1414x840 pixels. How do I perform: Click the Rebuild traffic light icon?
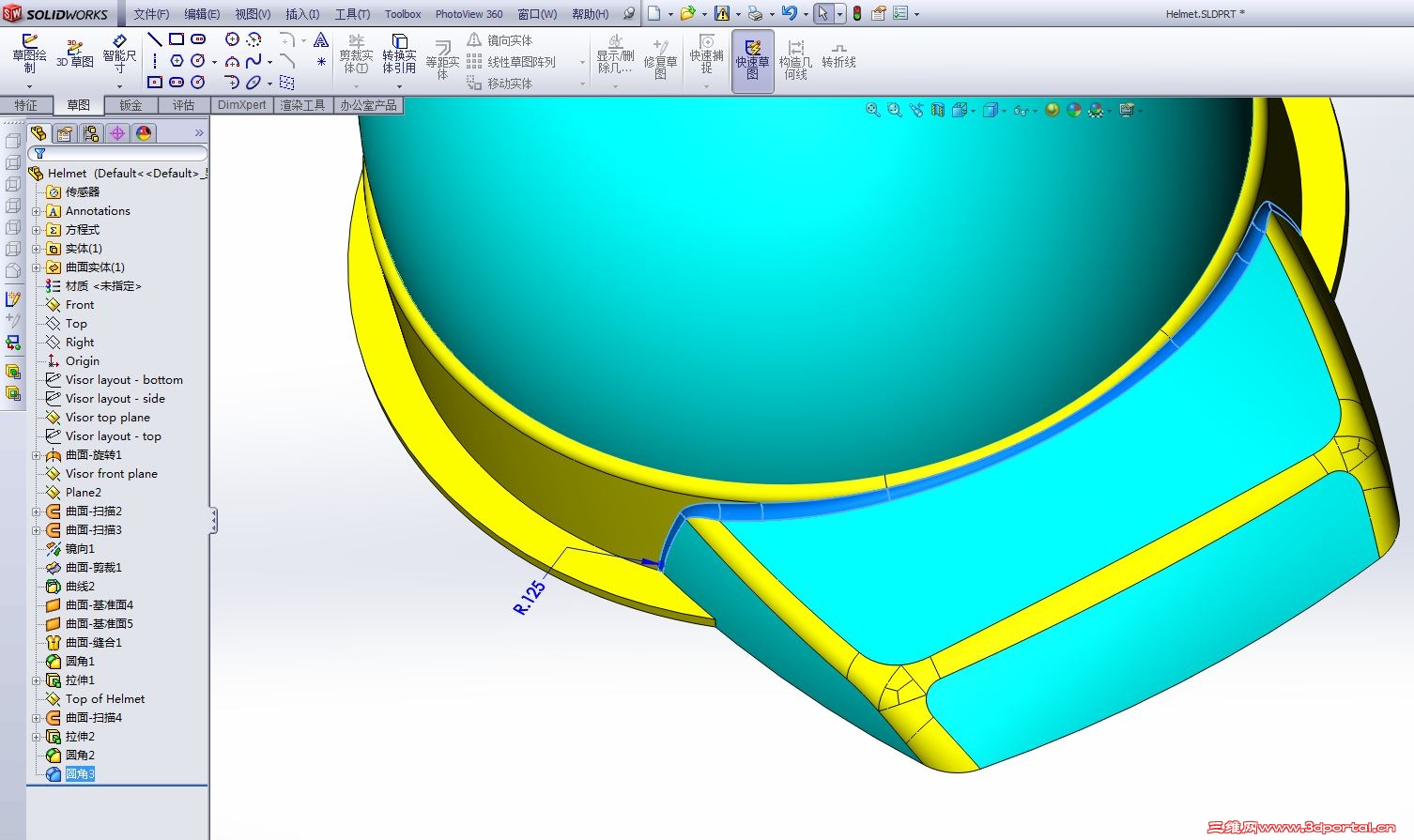coord(857,14)
